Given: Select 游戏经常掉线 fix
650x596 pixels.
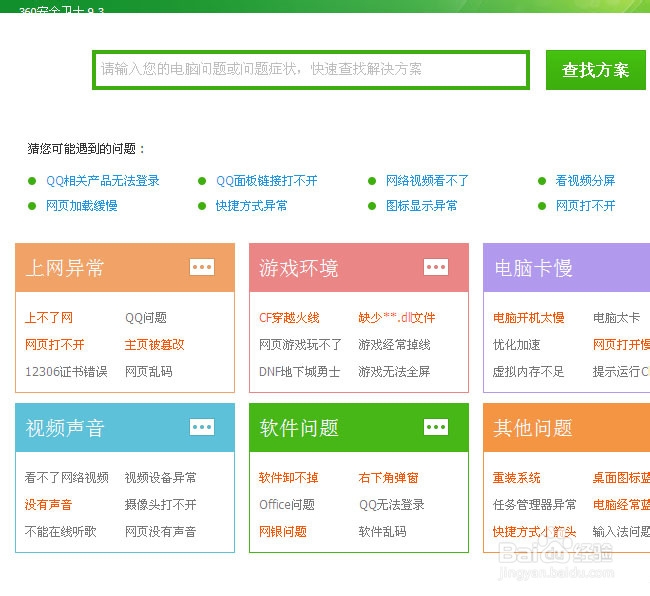Looking at the screenshot, I should point(394,345).
